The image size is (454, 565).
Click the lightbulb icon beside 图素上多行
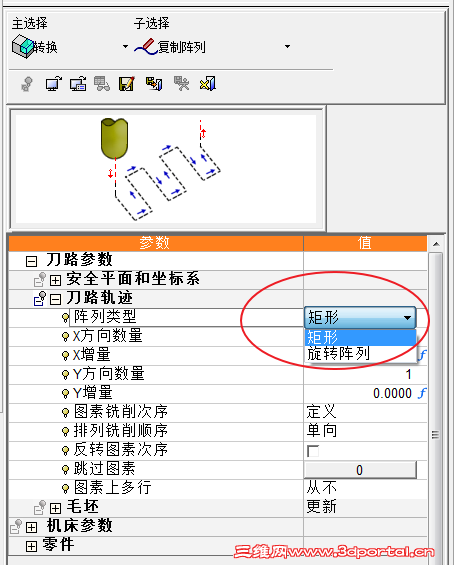(x=65, y=489)
